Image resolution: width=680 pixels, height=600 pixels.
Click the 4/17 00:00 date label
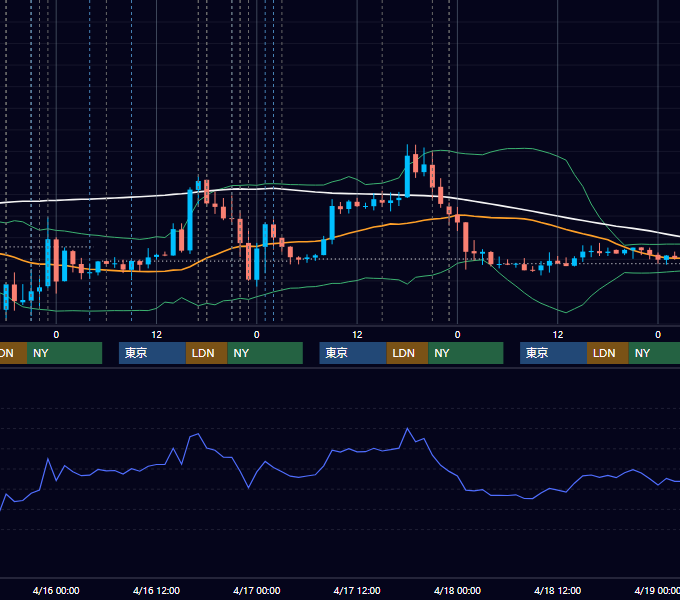pos(257,590)
